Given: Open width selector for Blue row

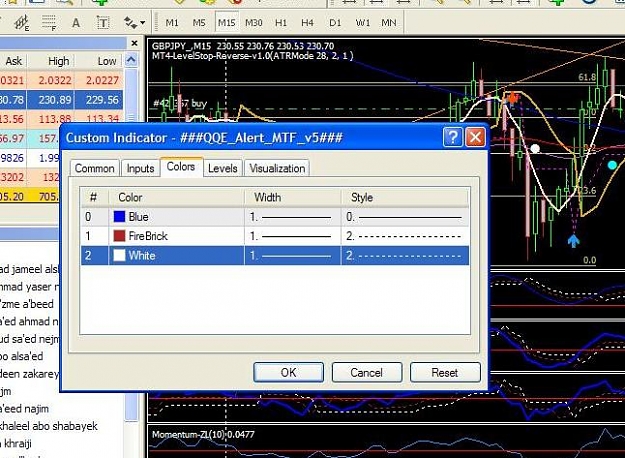Looking at the screenshot, I should pos(292,217).
